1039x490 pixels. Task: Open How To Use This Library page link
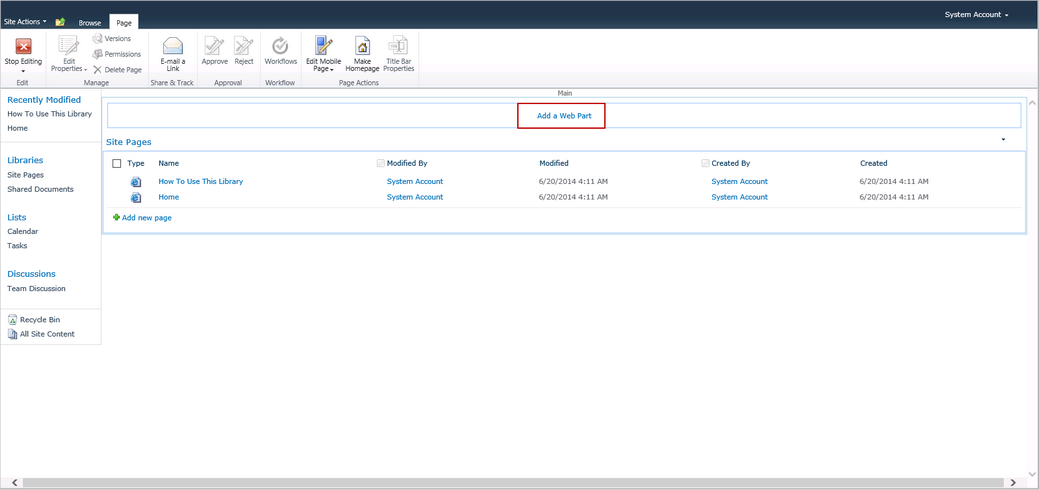click(201, 181)
